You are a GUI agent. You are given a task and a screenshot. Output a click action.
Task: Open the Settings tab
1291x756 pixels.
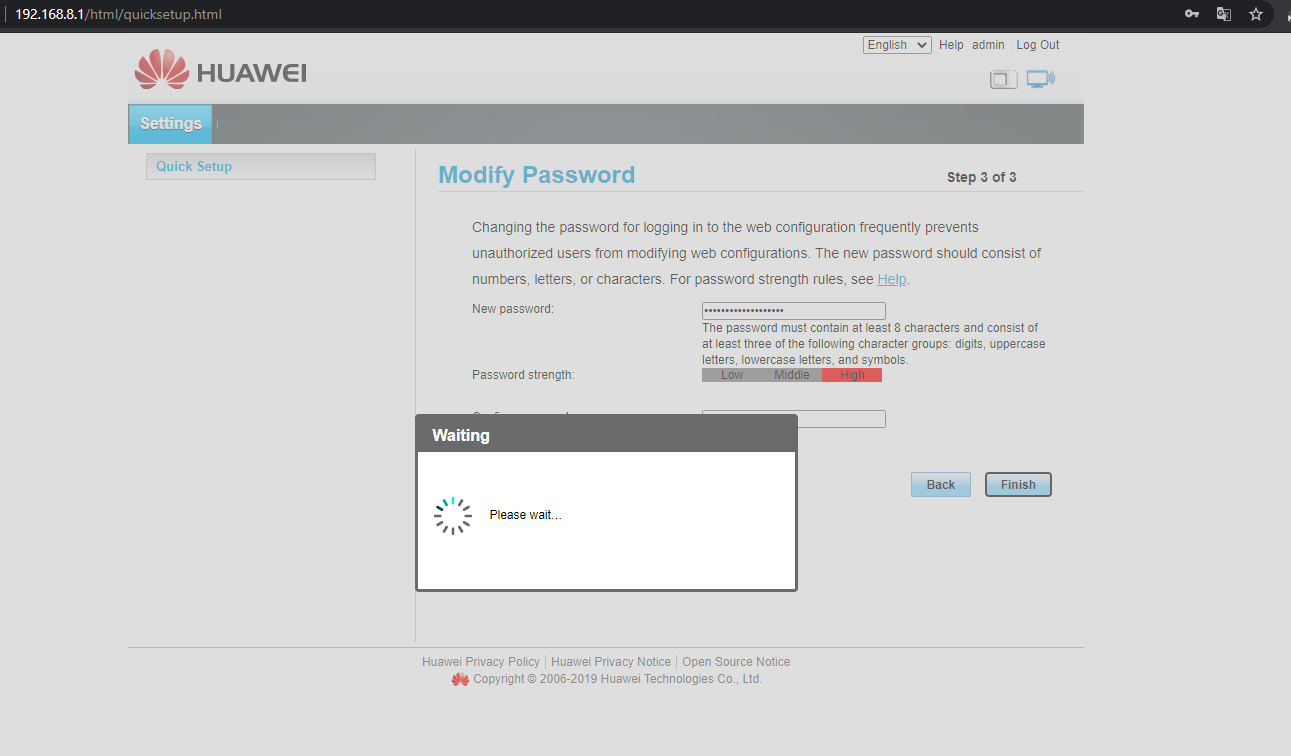point(170,124)
